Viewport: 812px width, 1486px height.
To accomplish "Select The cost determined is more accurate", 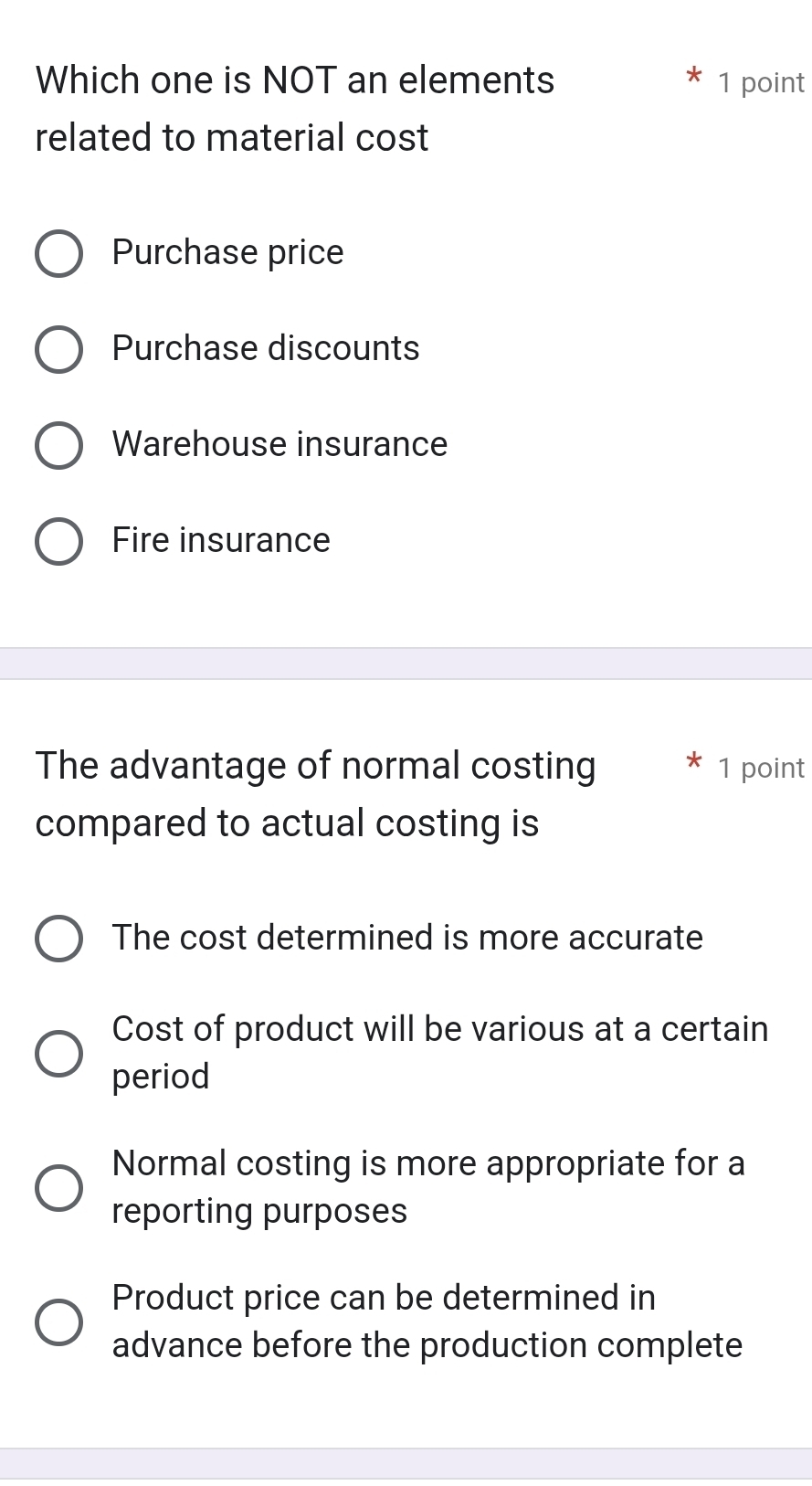I will click(58, 939).
